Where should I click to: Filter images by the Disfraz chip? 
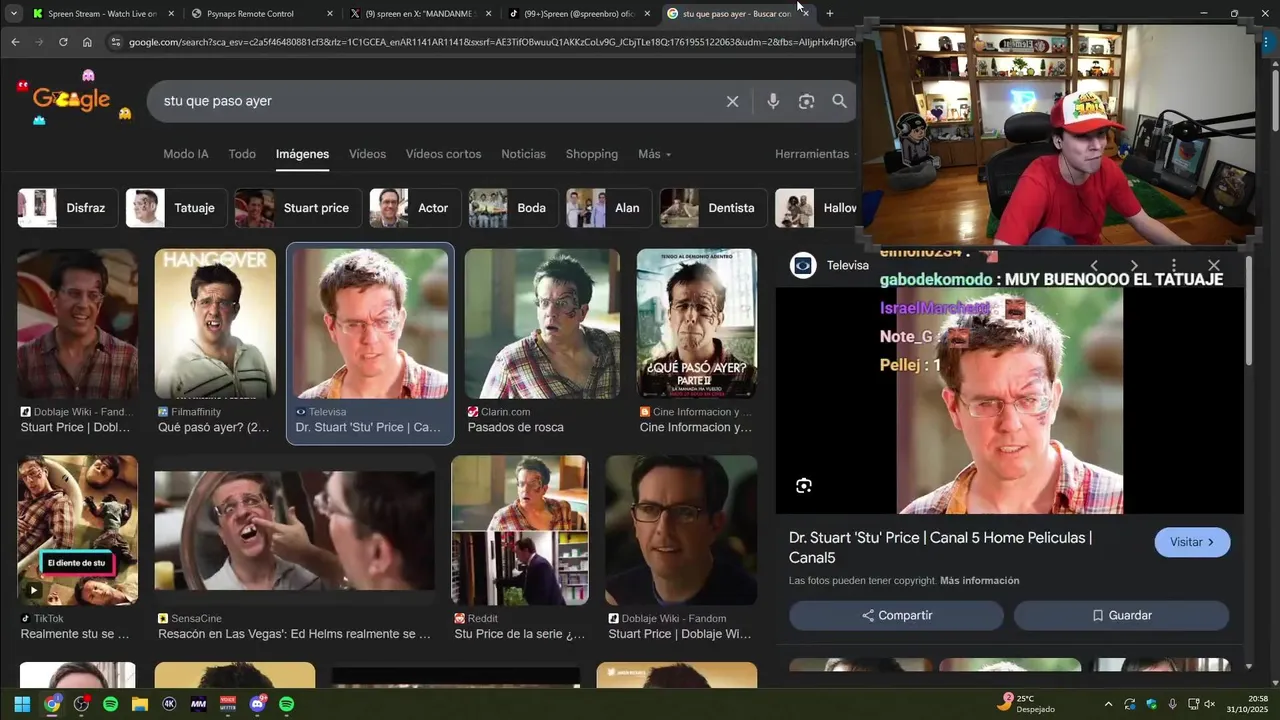(68, 208)
